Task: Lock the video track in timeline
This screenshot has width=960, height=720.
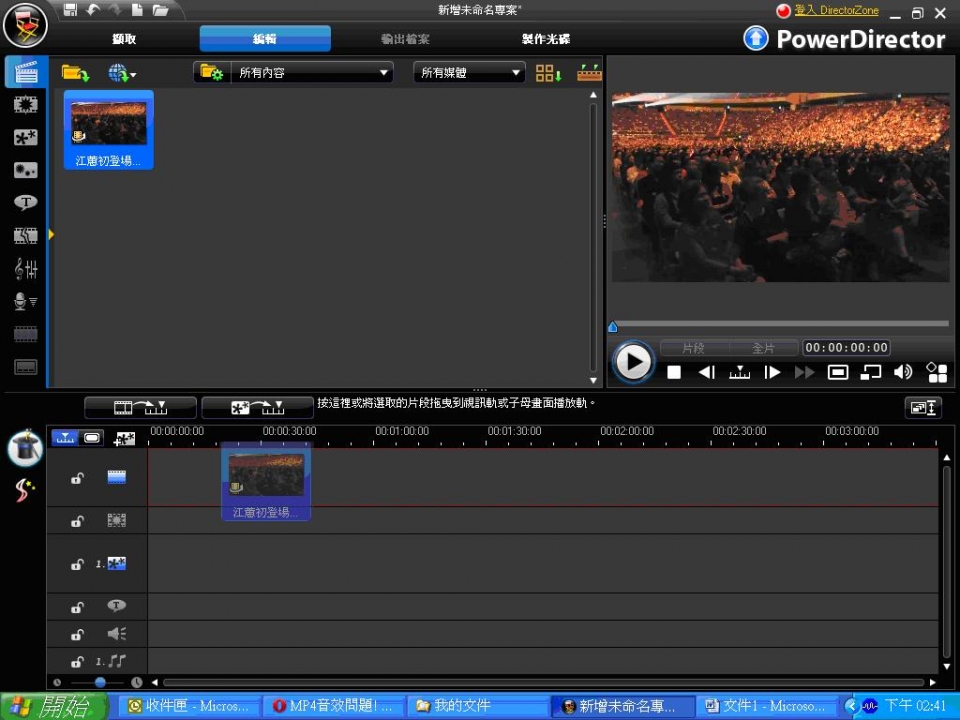Action: click(77, 479)
